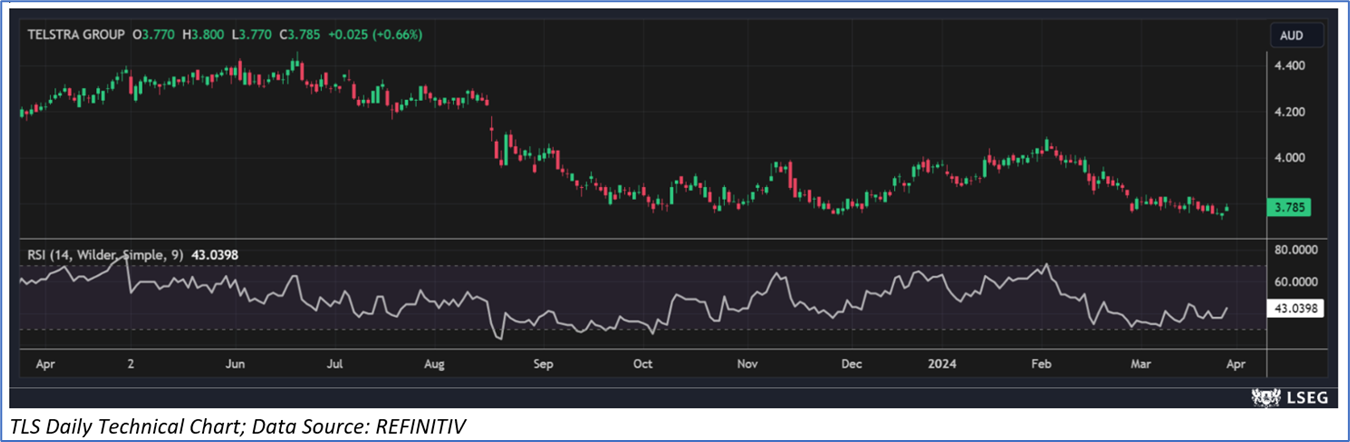Screen dimensions: 1350x442
Task: Click the Feb label on the time axis
Action: click(1041, 365)
